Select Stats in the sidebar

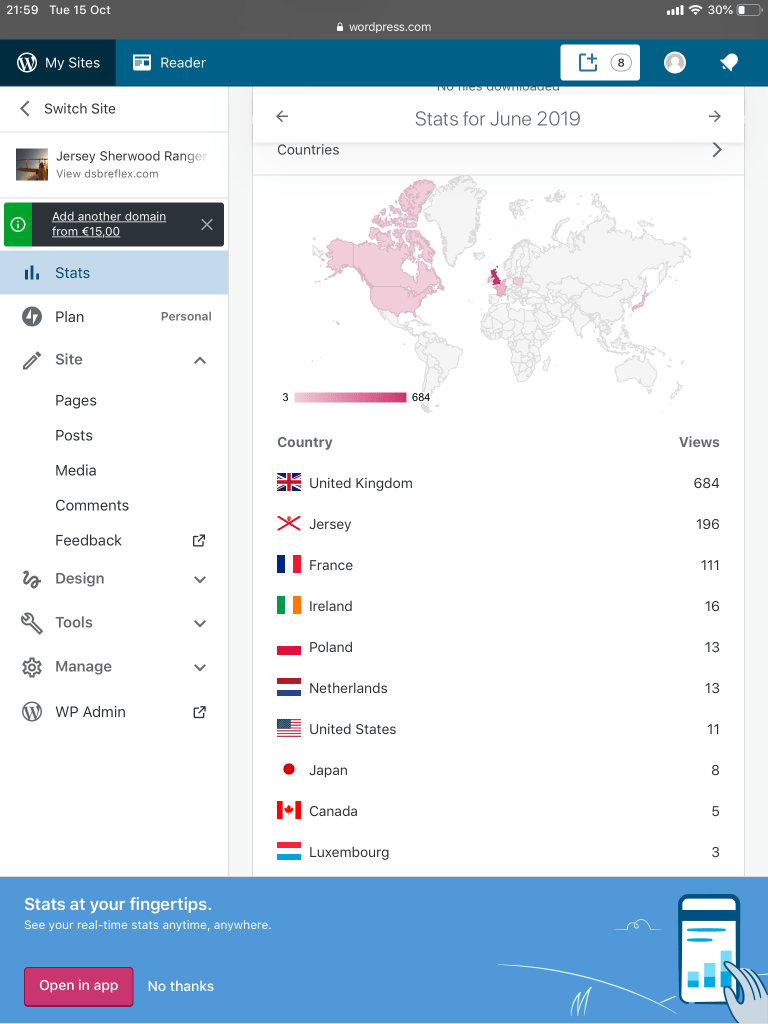pos(72,273)
